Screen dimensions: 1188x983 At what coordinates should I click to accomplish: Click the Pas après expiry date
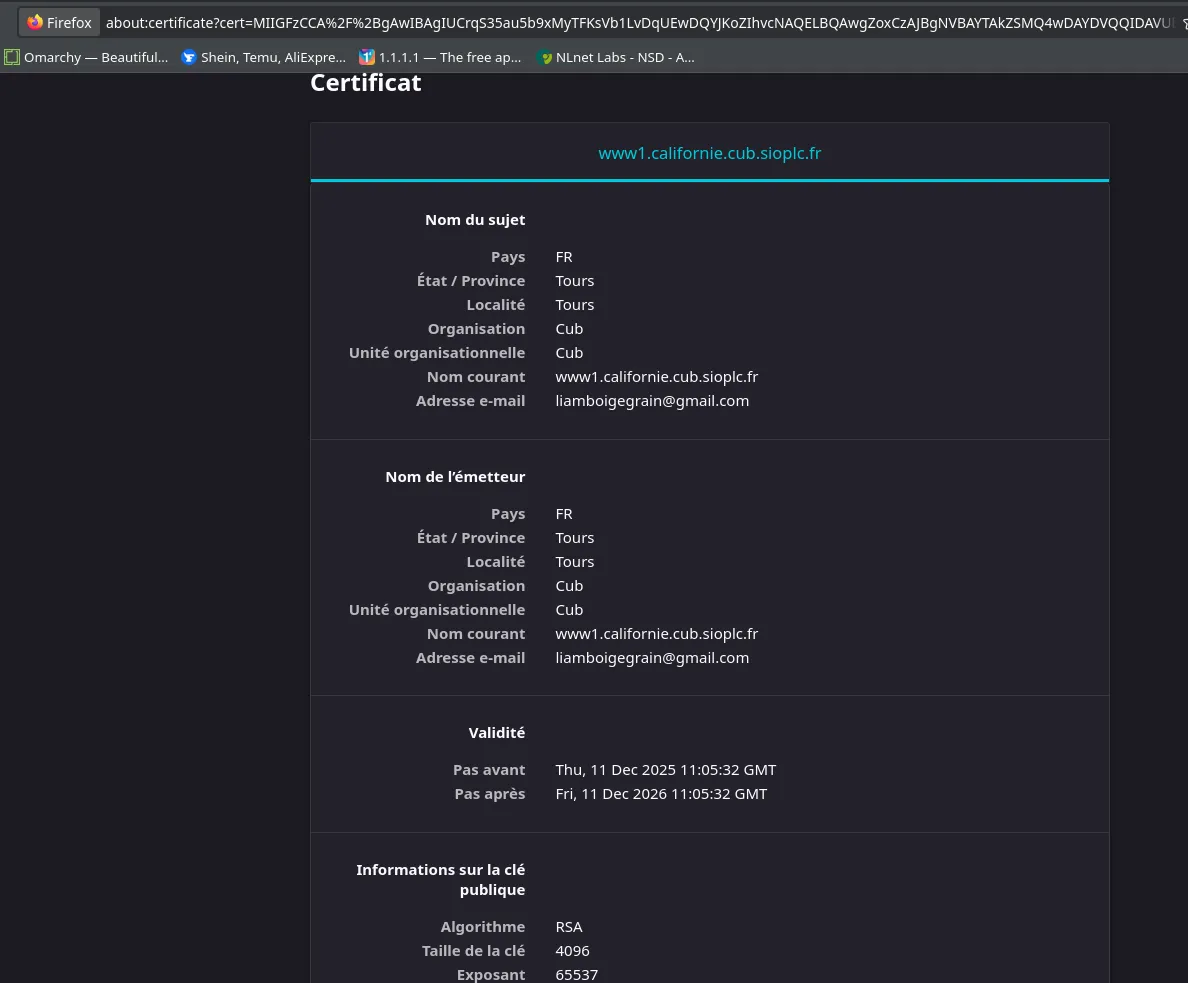point(661,794)
